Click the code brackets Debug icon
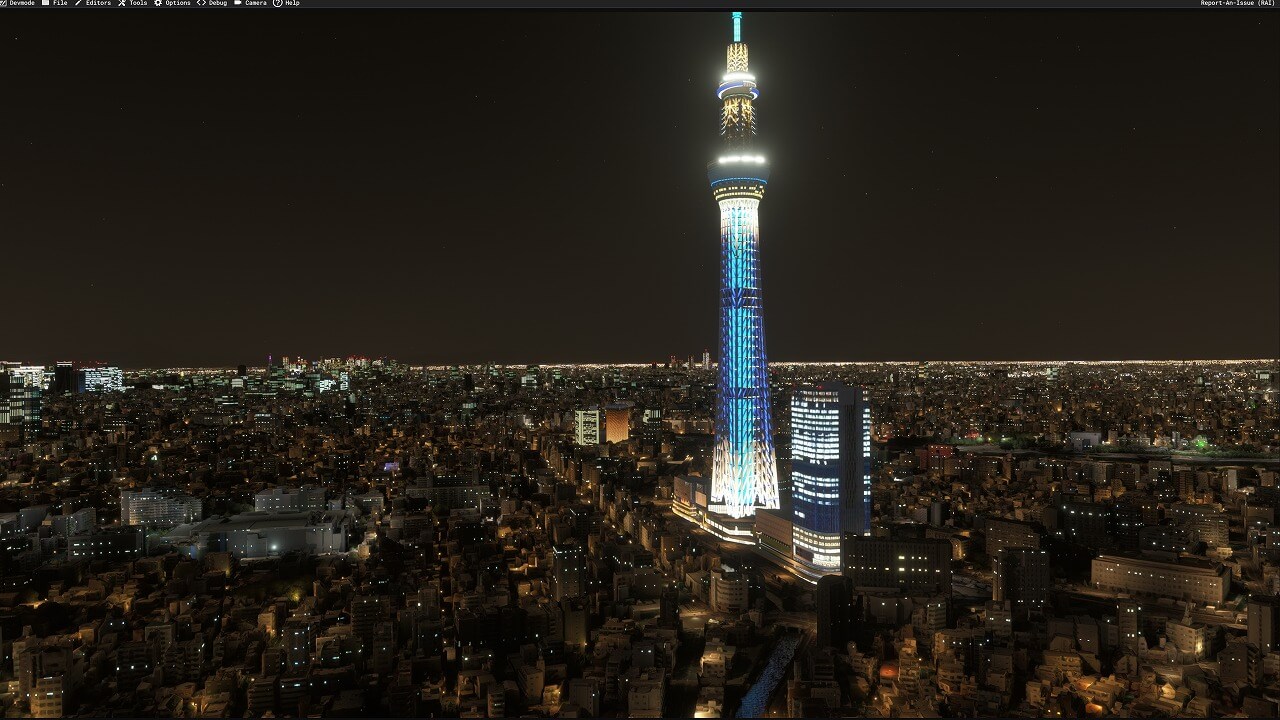The width and height of the screenshot is (1280, 720). pos(201,3)
